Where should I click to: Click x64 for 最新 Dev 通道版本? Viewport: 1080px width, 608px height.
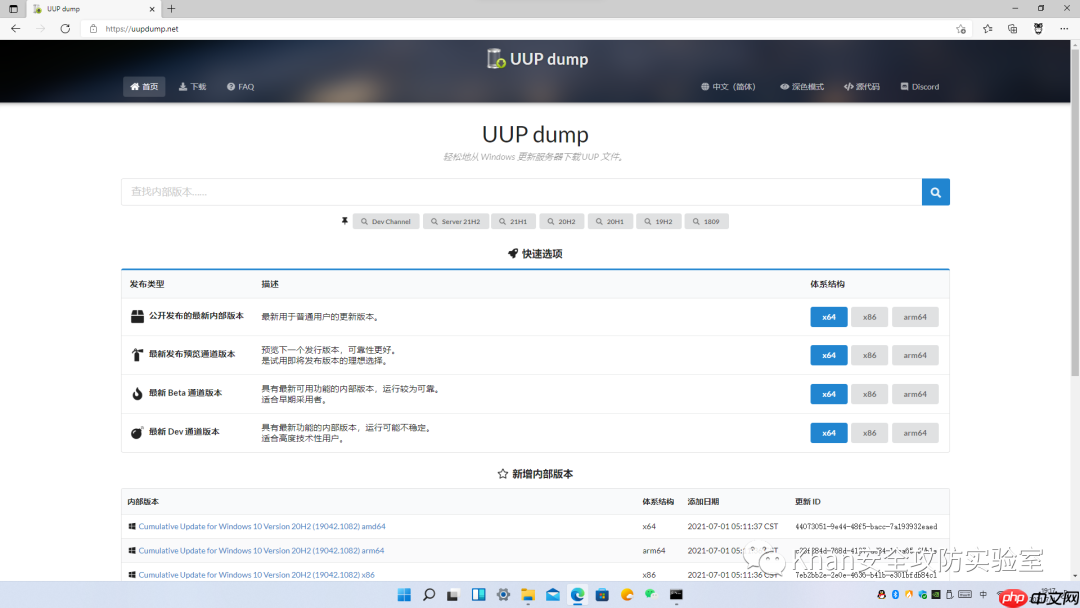[x=828, y=432]
